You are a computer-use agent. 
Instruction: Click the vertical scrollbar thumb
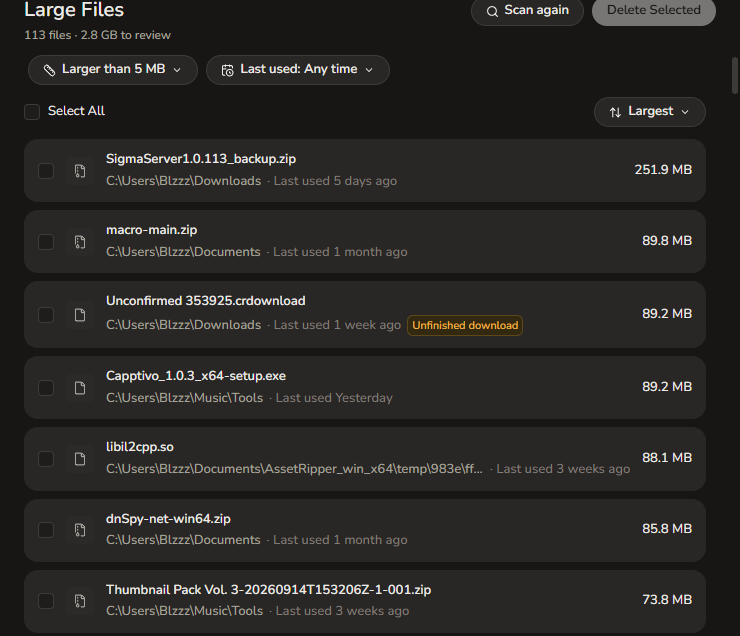(x=734, y=75)
